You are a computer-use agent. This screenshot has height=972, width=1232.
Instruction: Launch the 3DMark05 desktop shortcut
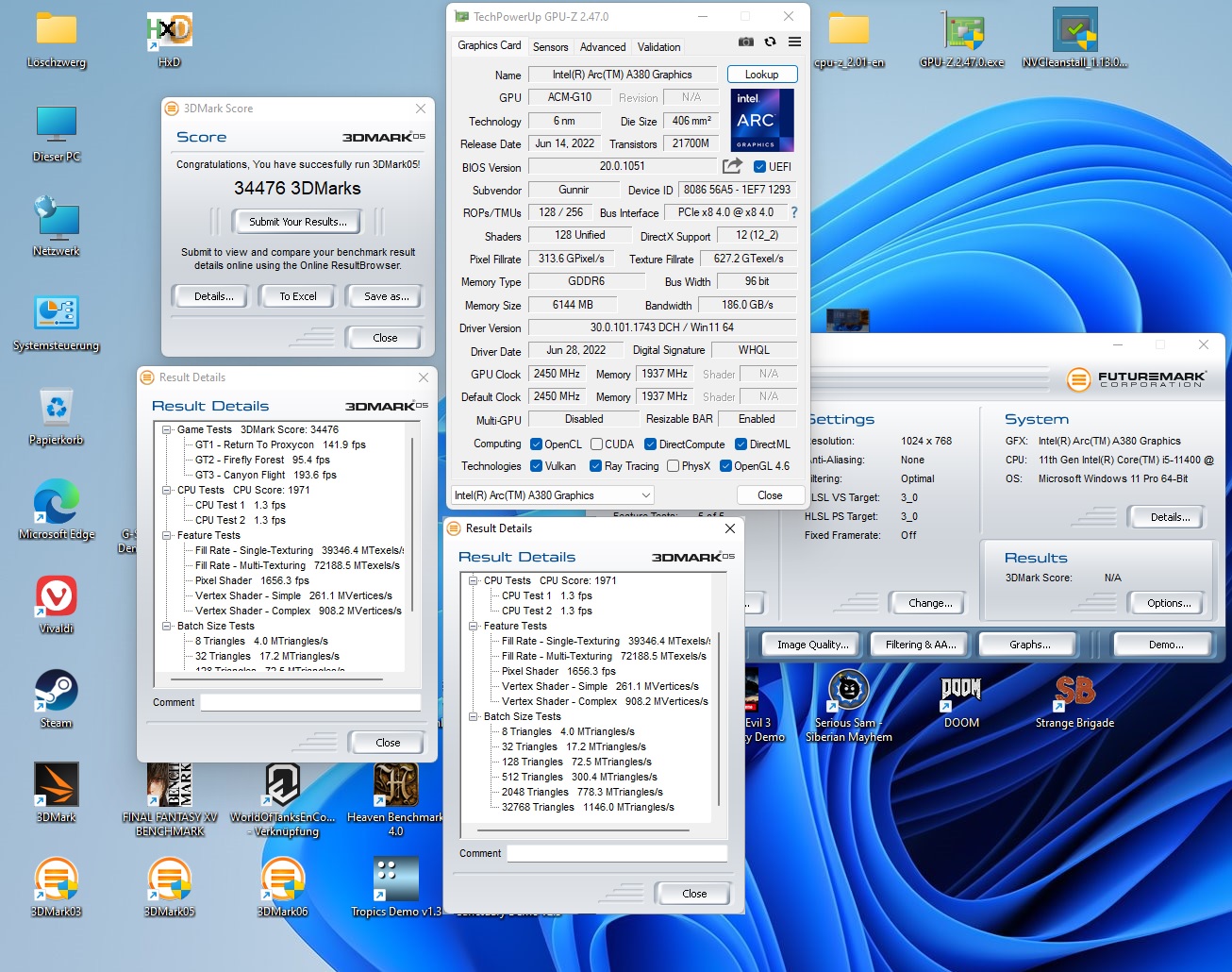click(x=170, y=888)
